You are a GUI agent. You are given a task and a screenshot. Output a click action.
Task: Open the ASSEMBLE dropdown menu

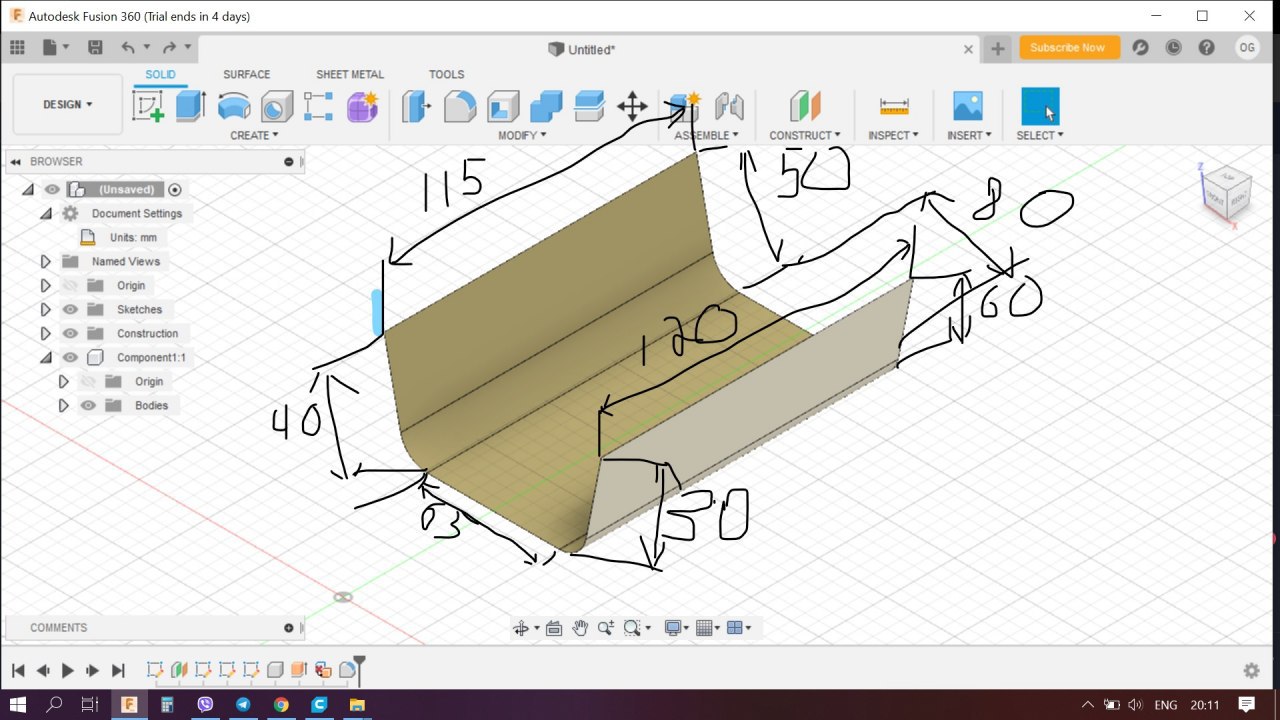tap(706, 135)
